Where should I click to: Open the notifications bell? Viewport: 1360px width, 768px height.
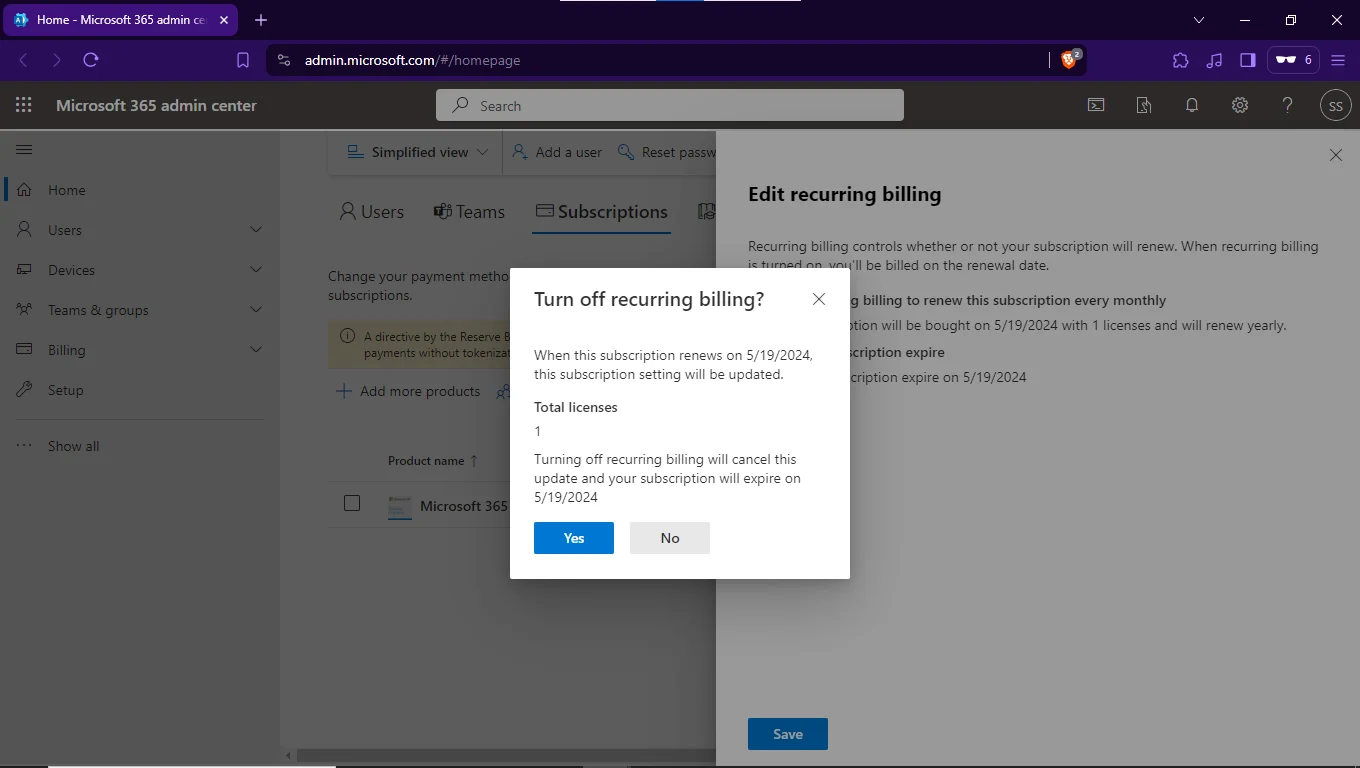tap(1192, 105)
